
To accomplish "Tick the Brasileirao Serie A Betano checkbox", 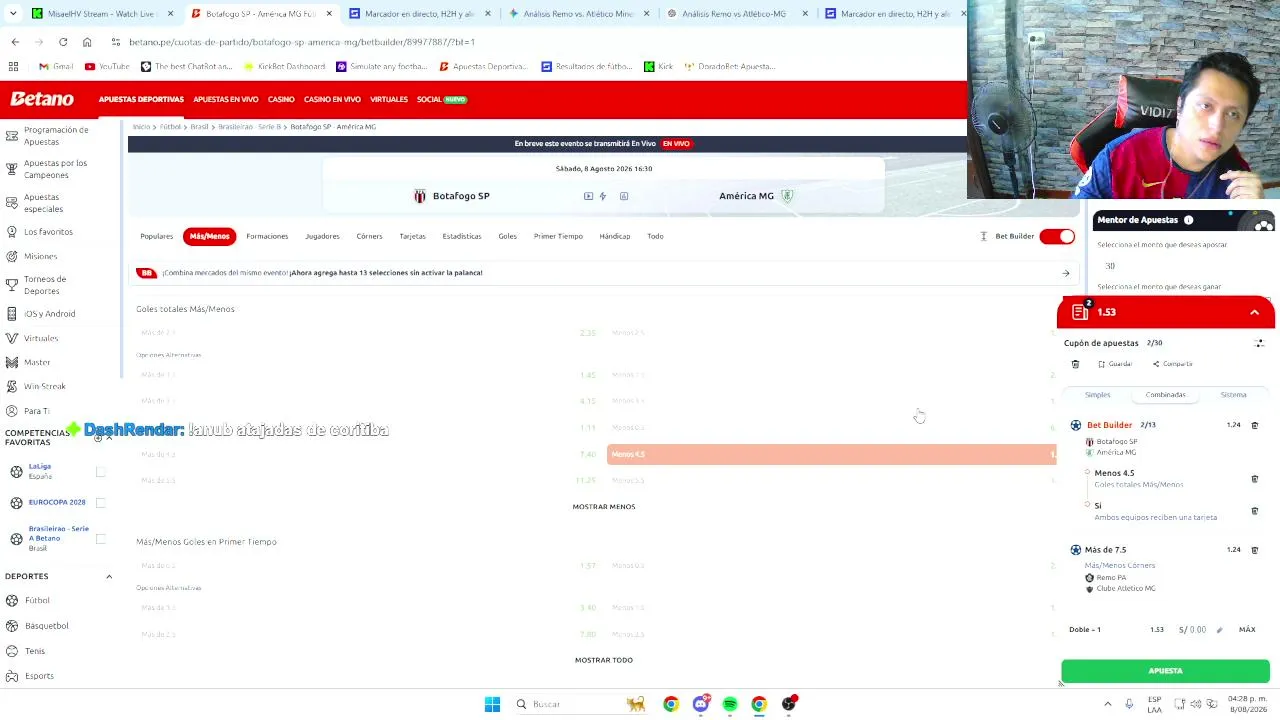I will (100, 538).
